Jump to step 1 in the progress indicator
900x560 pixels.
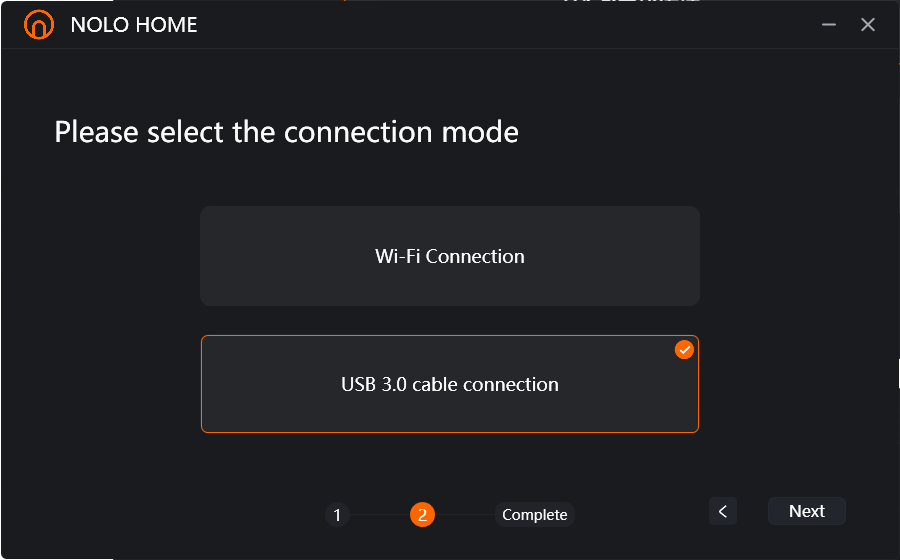(x=338, y=515)
